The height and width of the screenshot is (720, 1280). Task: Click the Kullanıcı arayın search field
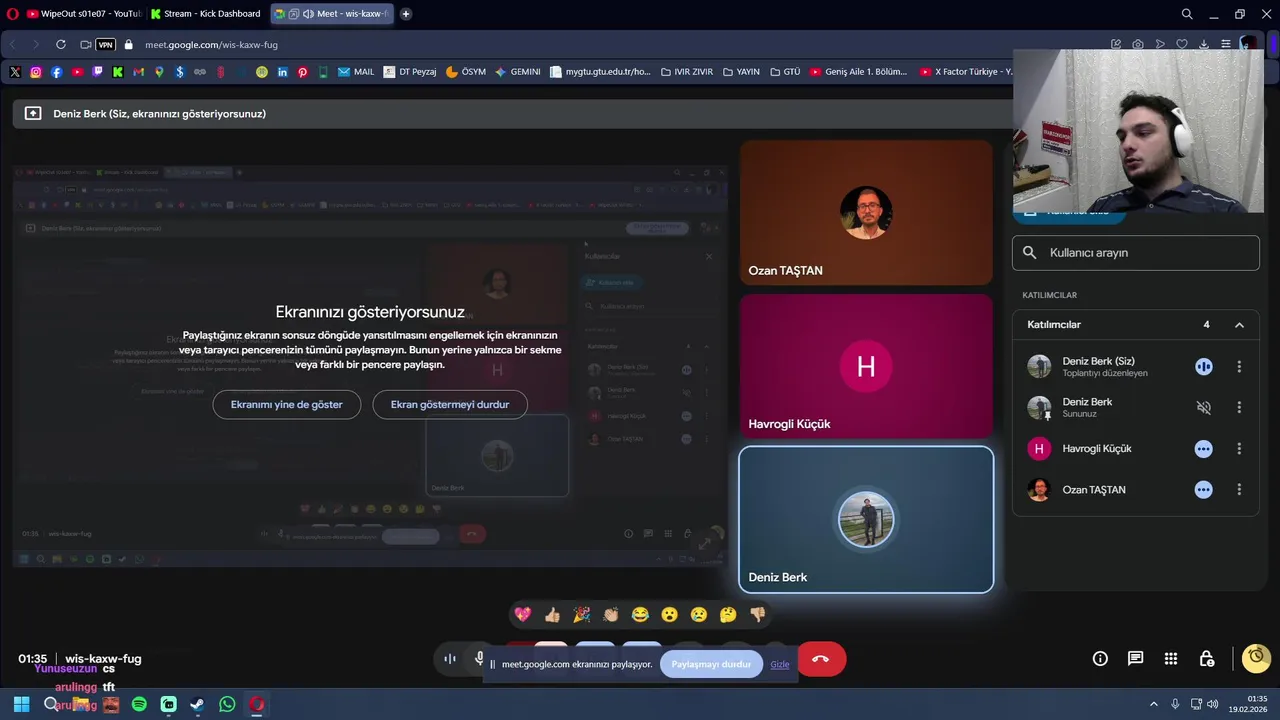pyautogui.click(x=1136, y=253)
